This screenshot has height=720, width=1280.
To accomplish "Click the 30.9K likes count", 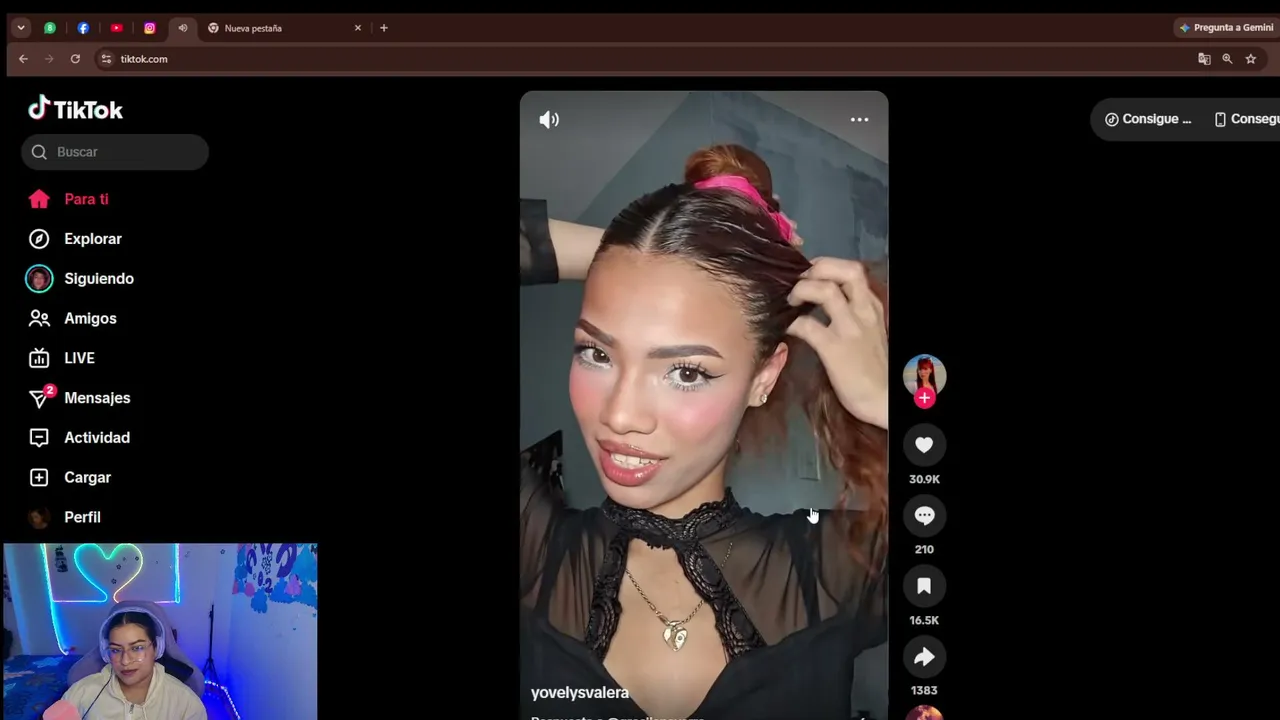I will pyautogui.click(x=924, y=479).
